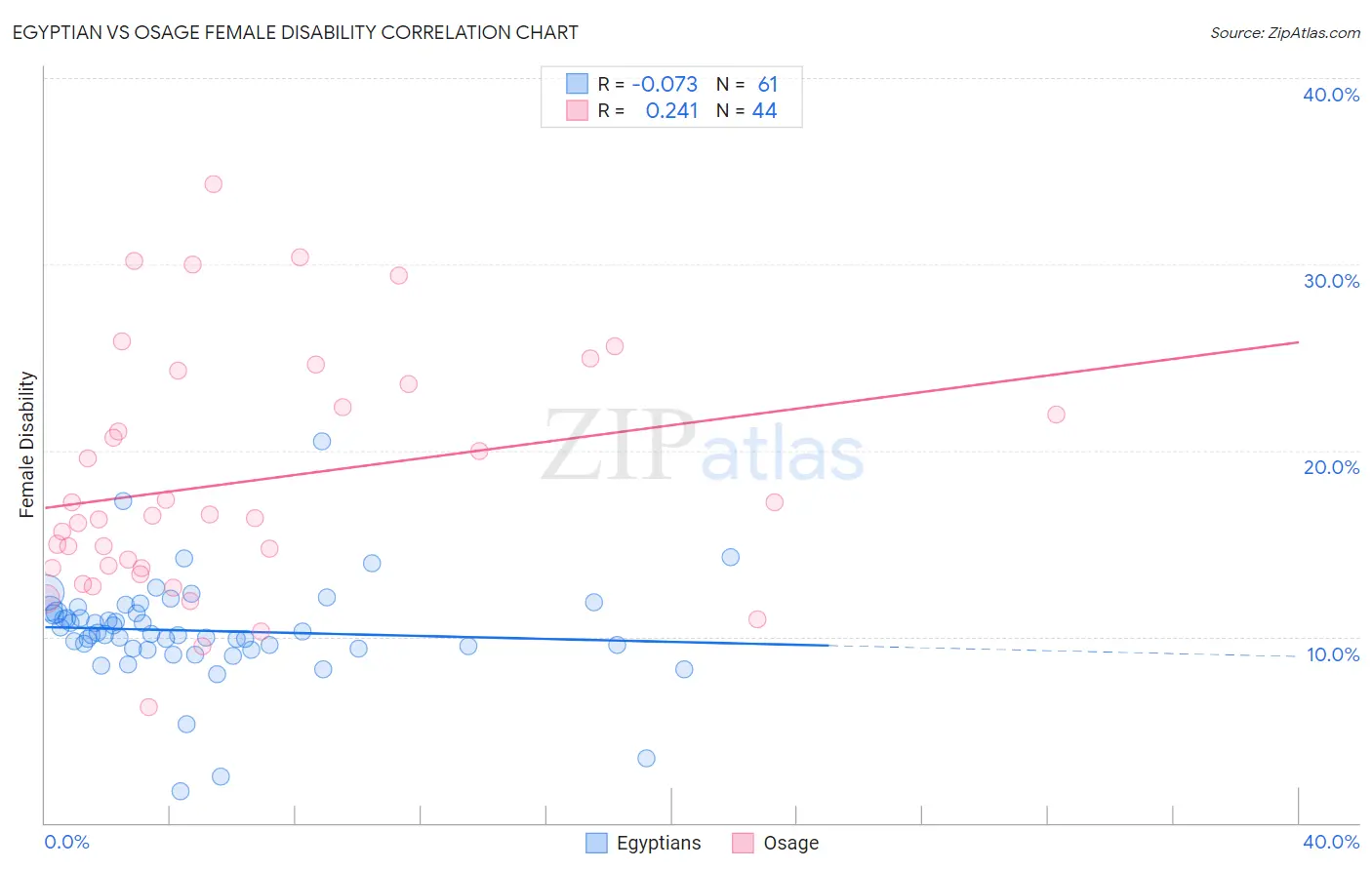This screenshot has width=1372, height=870.
Task: Click the Egyptians blue legend swatch at bottom
Action: pos(596,843)
